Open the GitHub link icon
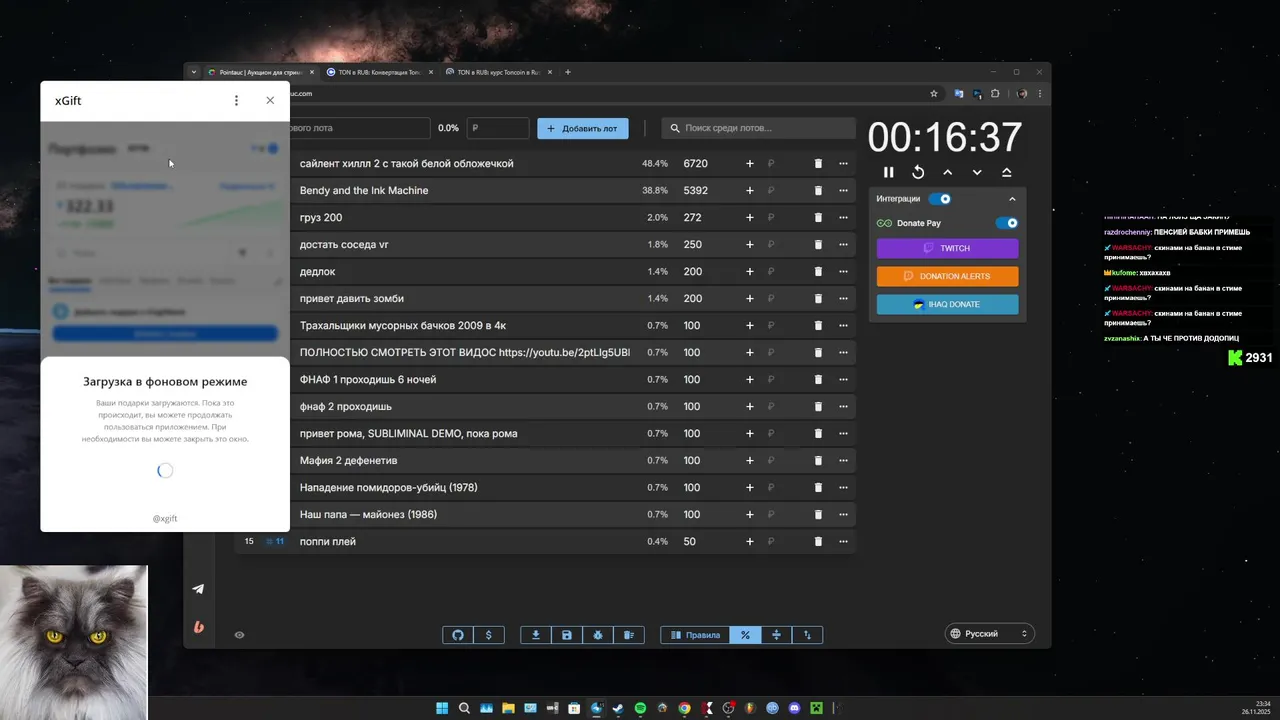 [458, 635]
